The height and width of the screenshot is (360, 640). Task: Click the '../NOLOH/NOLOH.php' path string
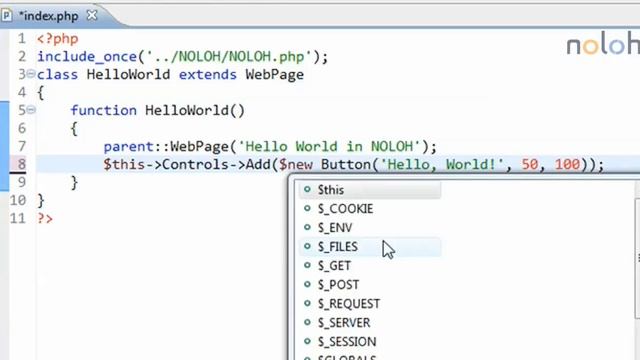[229, 57]
